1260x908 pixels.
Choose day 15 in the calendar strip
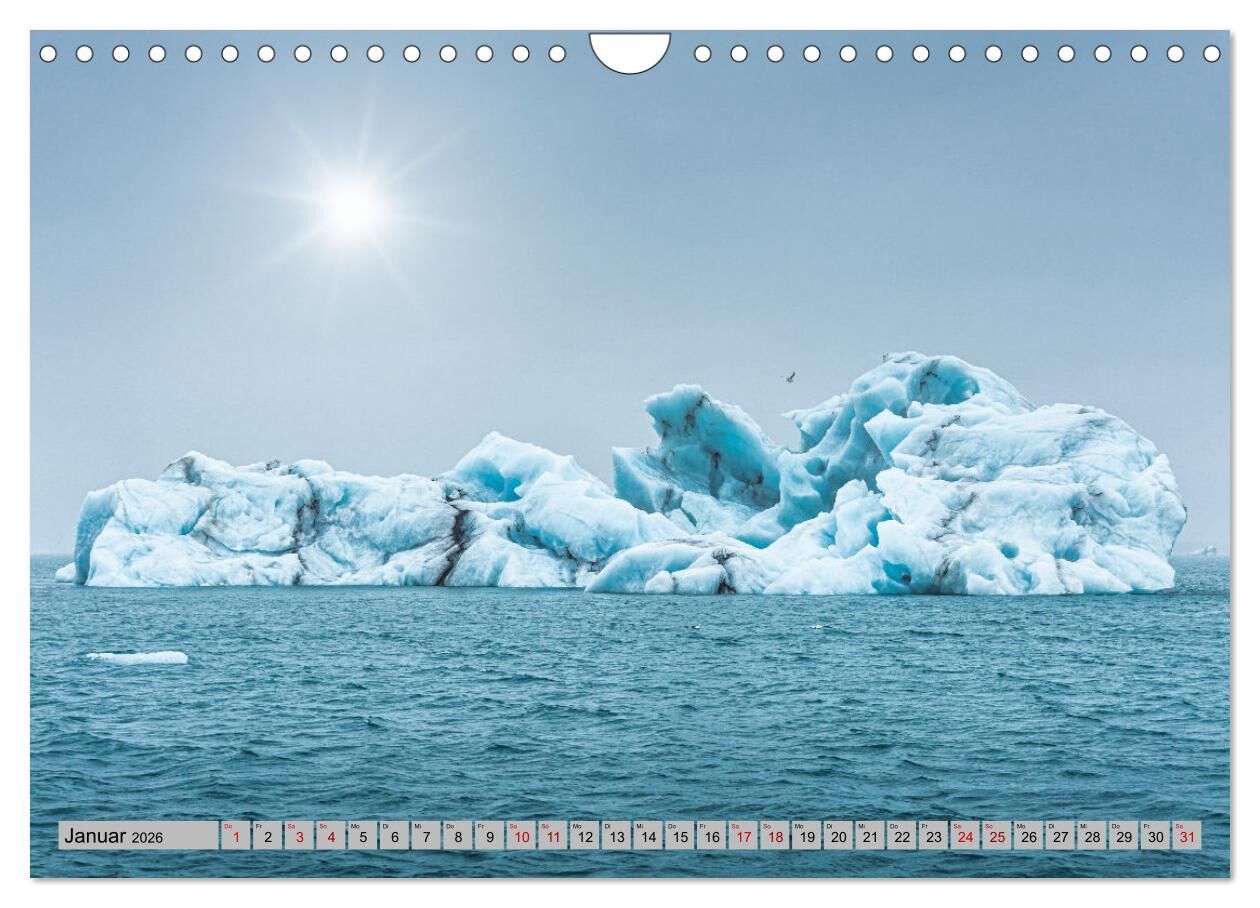point(680,836)
